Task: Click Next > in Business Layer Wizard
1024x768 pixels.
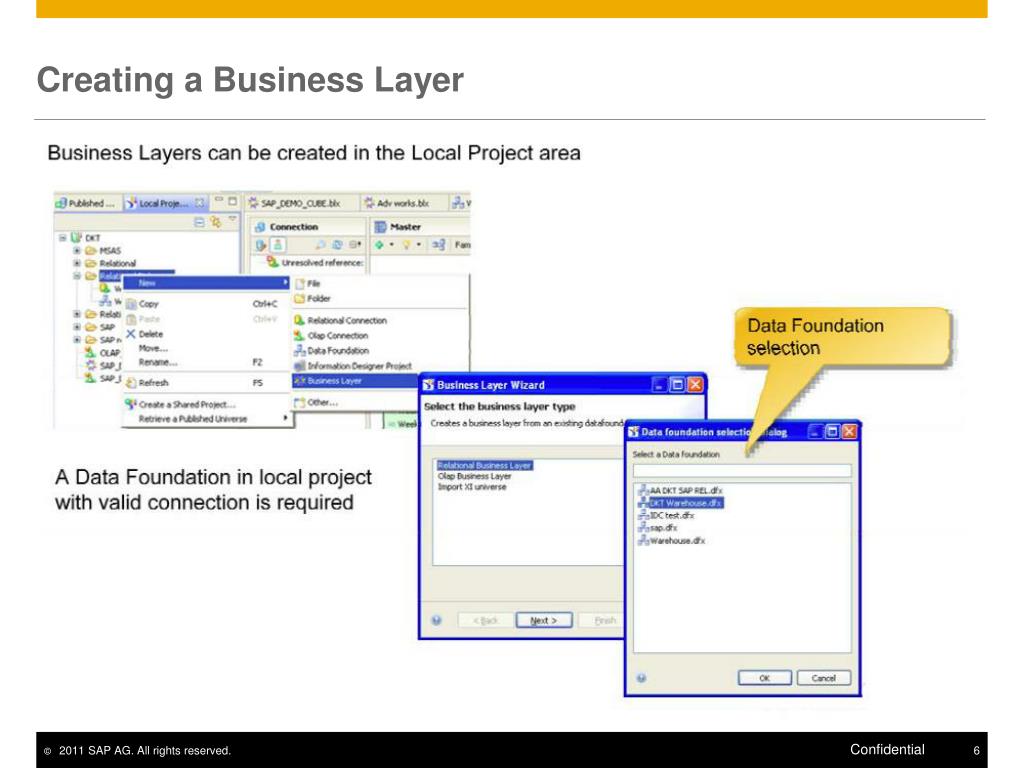Action: click(544, 620)
